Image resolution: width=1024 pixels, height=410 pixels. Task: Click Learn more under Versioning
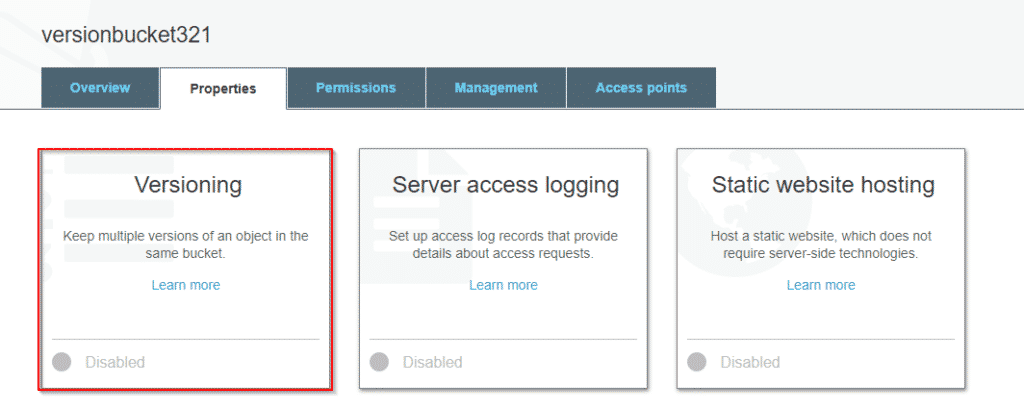pos(185,285)
